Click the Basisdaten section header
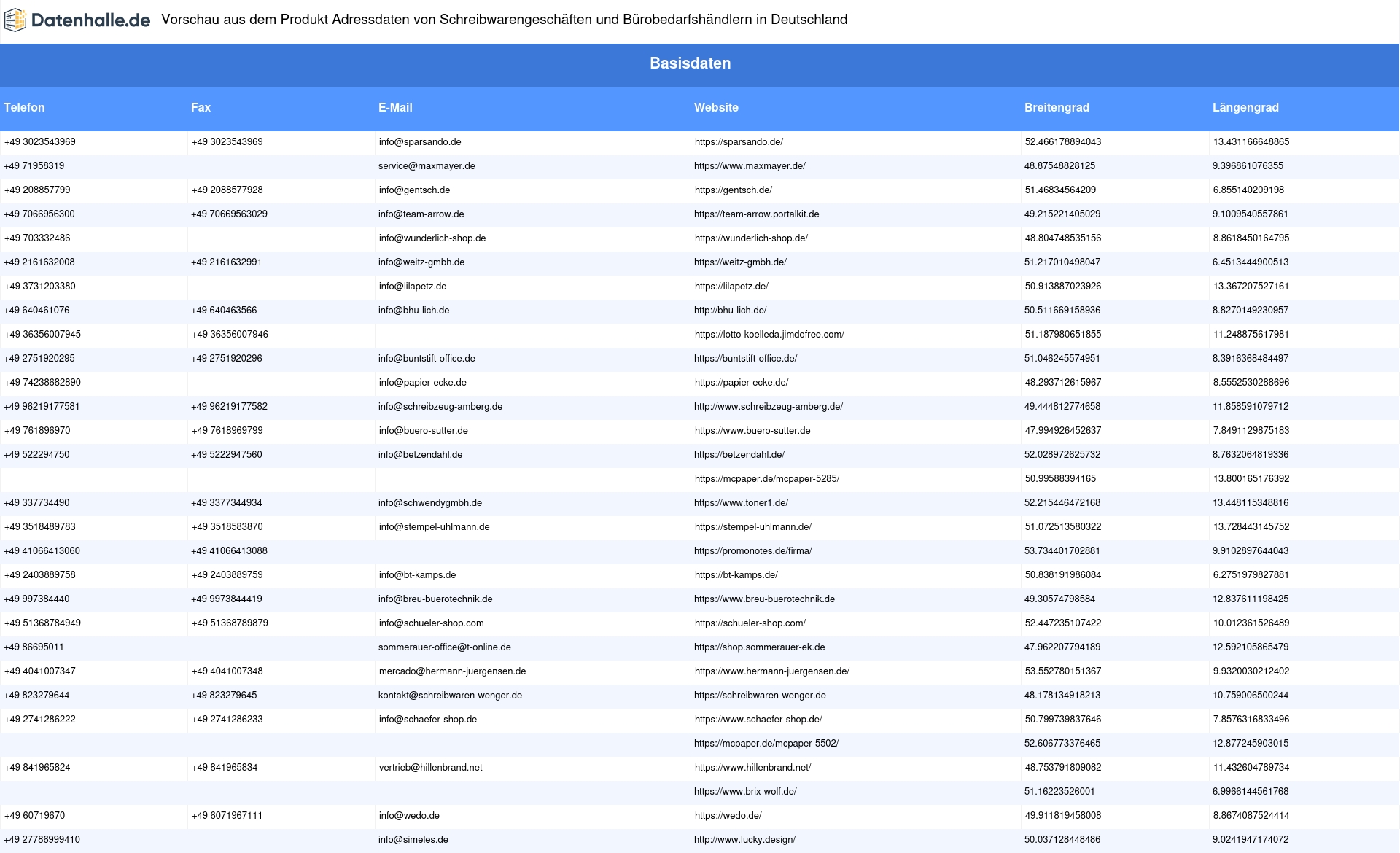The height and width of the screenshot is (853, 1400). pos(691,63)
